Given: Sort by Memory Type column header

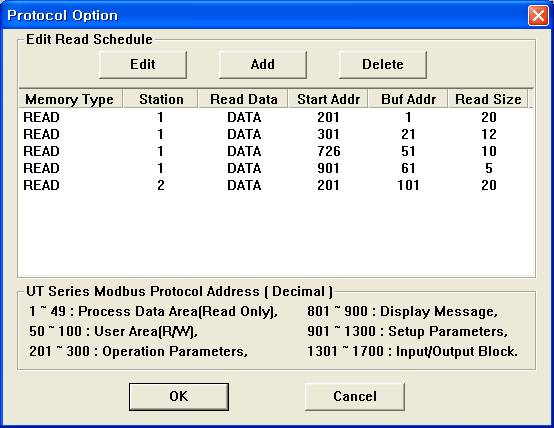Looking at the screenshot, I should point(70,99).
